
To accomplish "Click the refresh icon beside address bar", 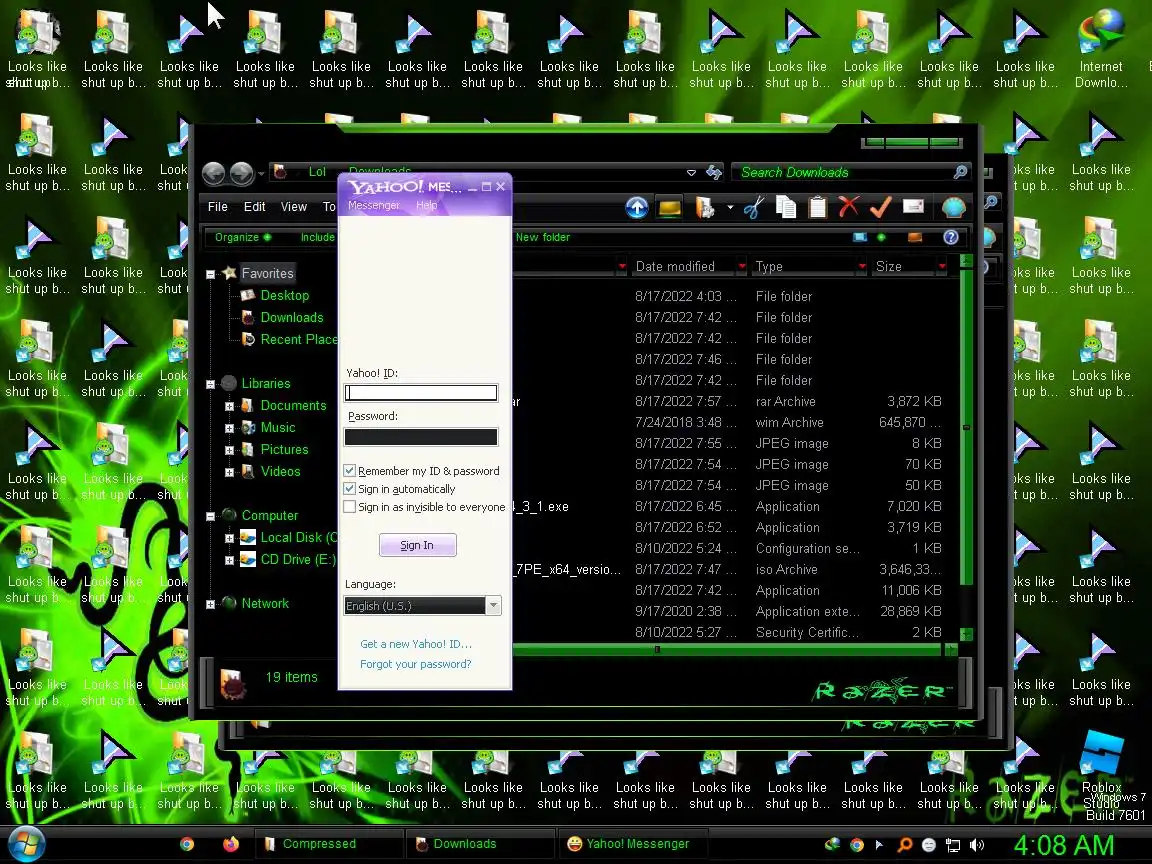I will pyautogui.click(x=713, y=173).
